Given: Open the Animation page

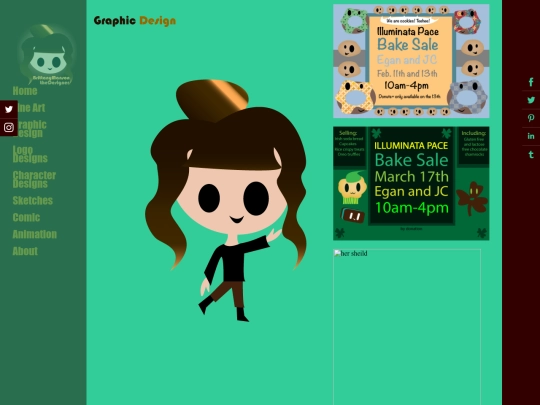Looking at the screenshot, I should [34, 234].
